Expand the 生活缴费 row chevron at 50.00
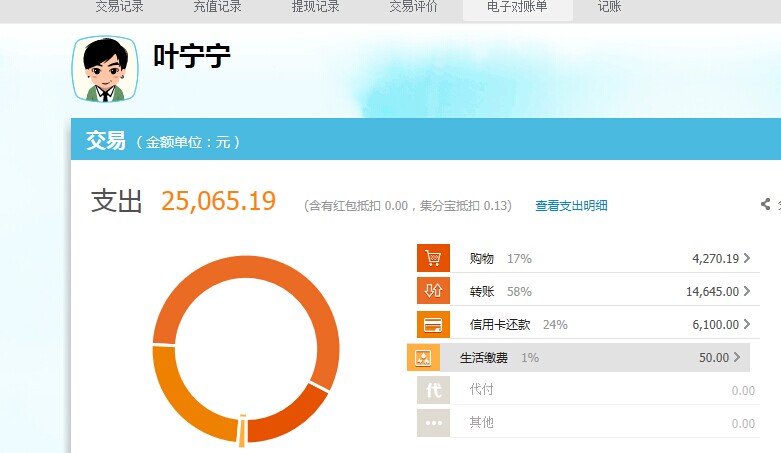781x453 pixels. pos(737,357)
